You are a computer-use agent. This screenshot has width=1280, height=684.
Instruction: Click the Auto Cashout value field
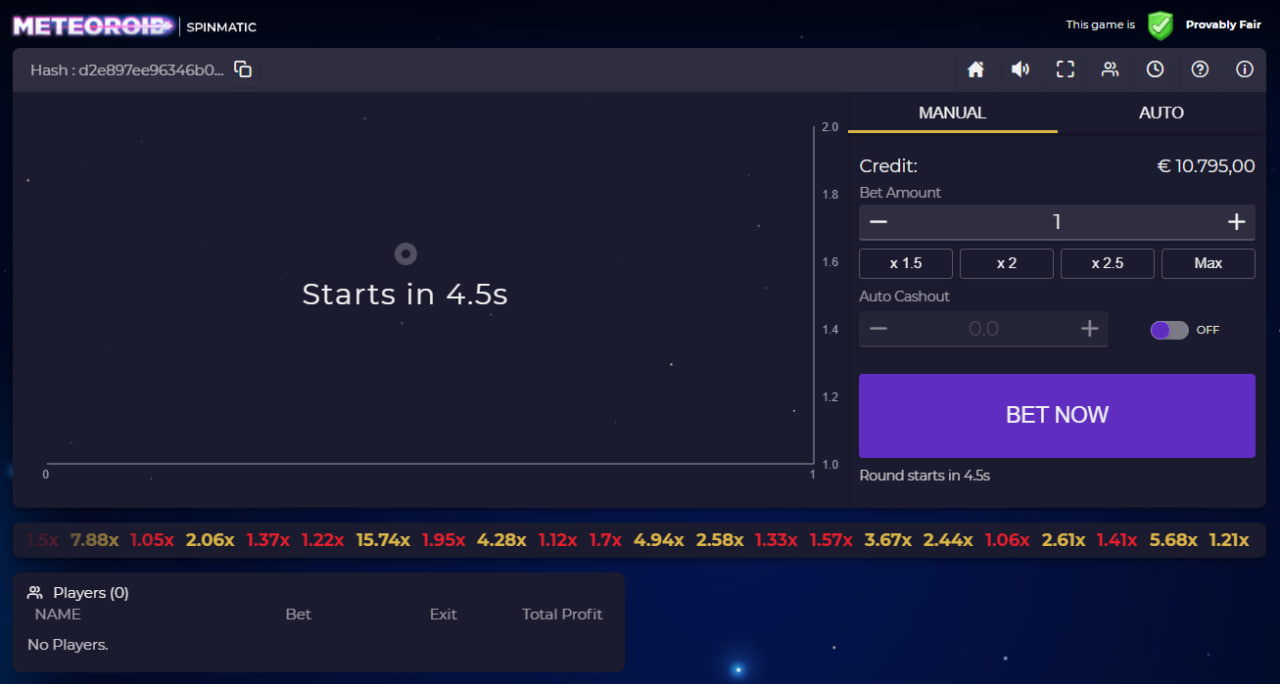click(983, 328)
